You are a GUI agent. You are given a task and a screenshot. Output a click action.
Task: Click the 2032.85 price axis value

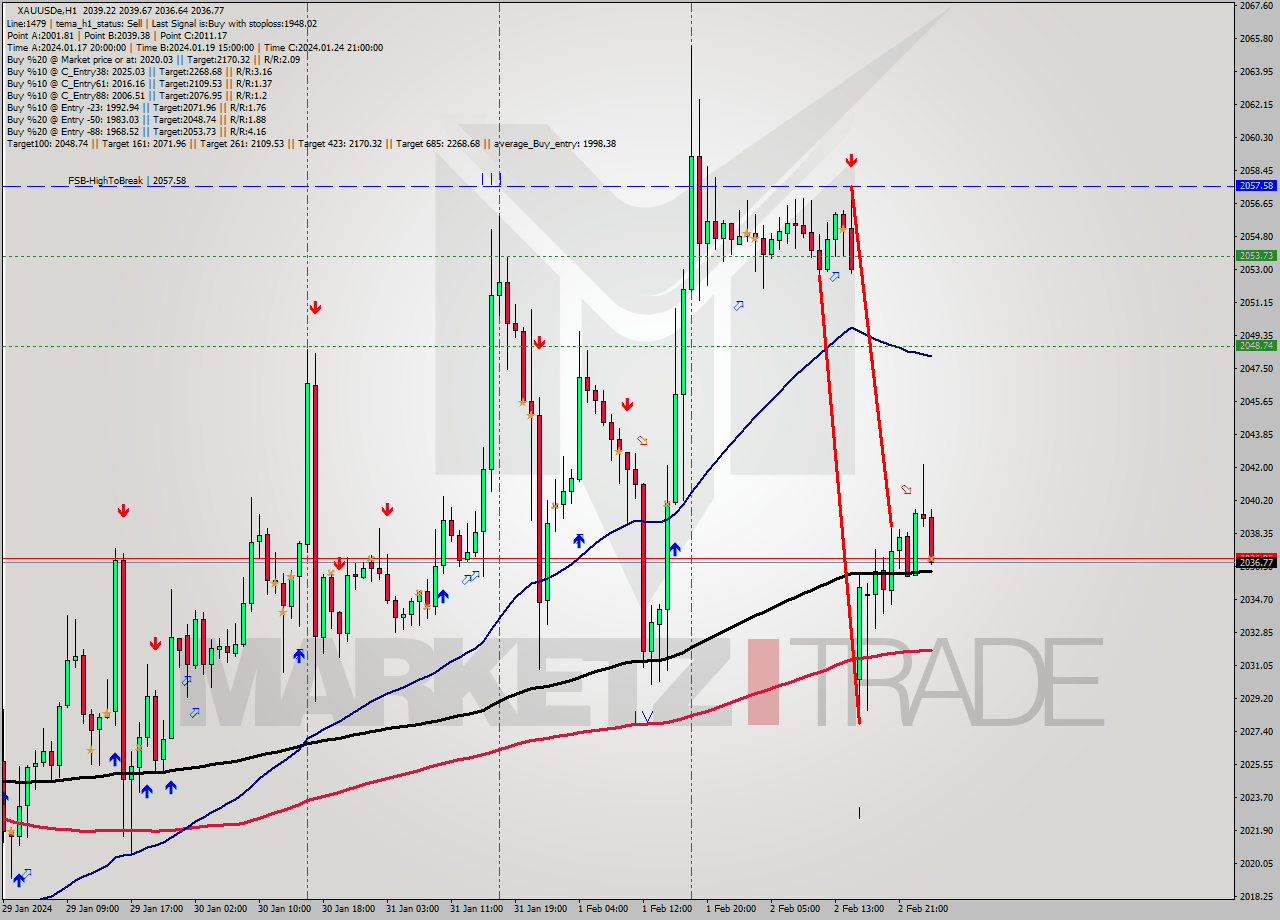1255,633
